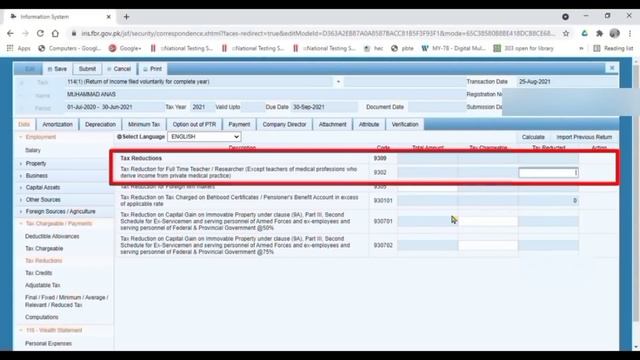Open Final / Fixed / Minimum tax item
640x360 pixels.
tap(67, 301)
